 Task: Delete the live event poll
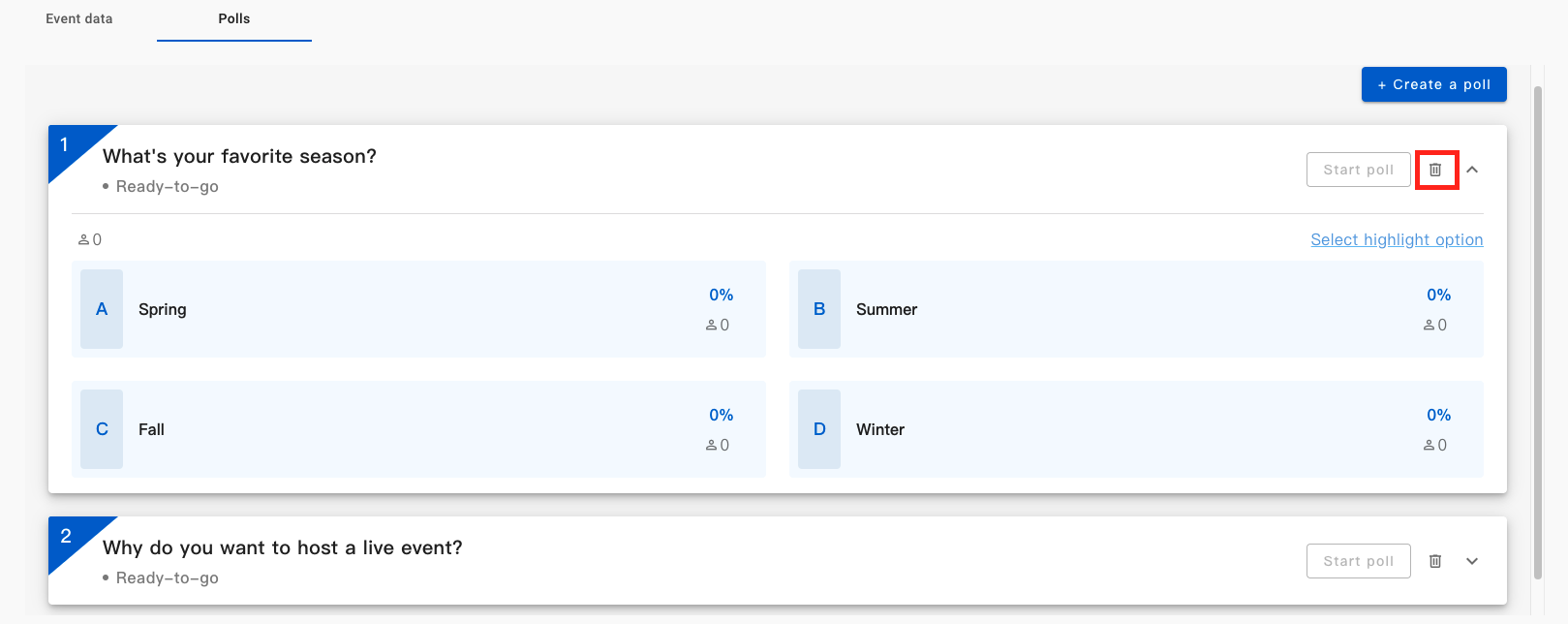[1435, 561]
